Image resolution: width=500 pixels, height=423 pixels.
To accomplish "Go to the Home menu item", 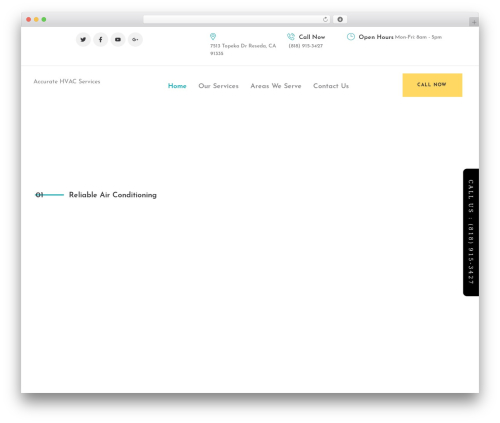I will coord(177,86).
